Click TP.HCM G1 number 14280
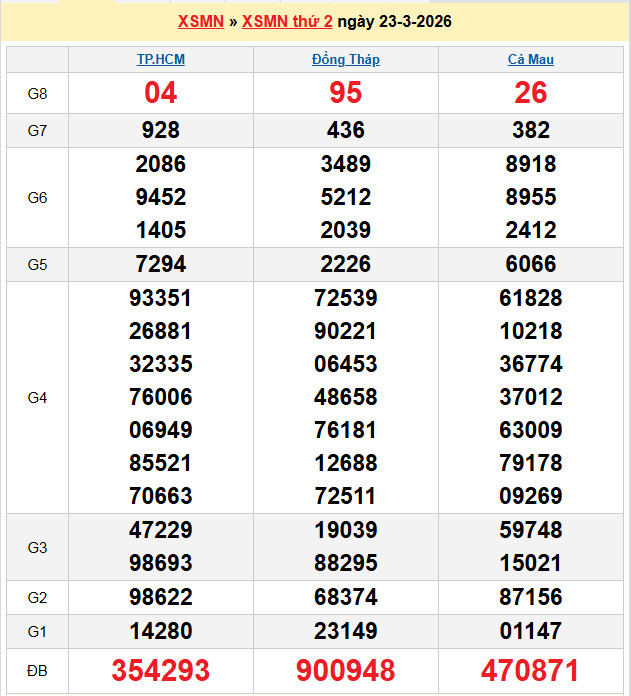Viewport: 631px width, 696px height. [x=161, y=631]
